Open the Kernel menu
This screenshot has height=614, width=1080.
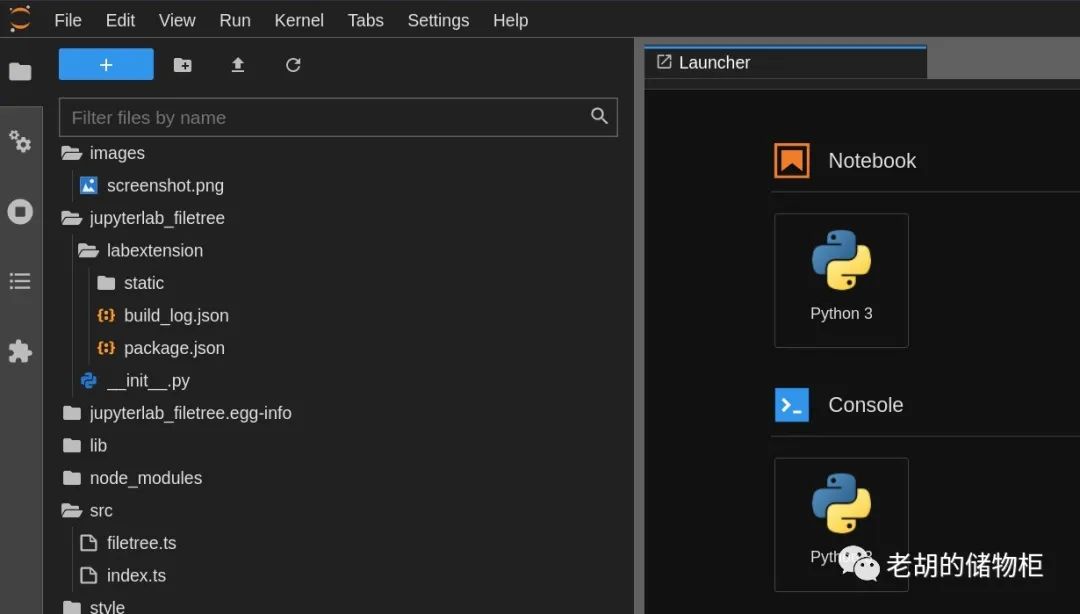tap(299, 20)
